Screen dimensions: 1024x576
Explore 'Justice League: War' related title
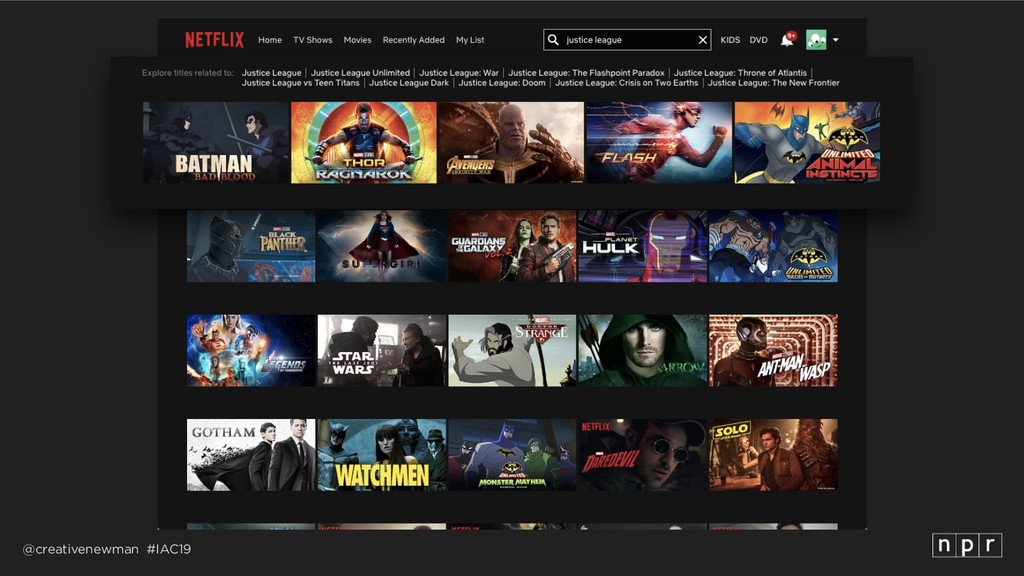(459, 73)
